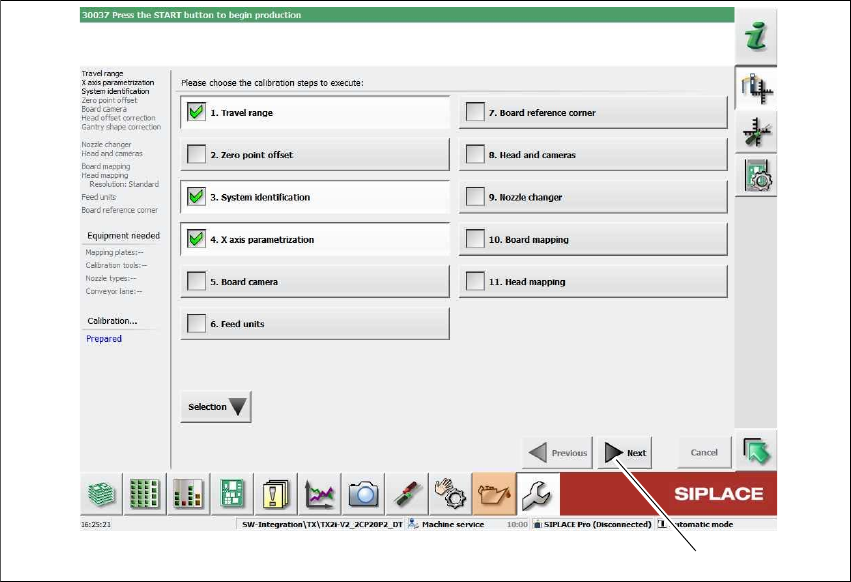Check the 10. Board mapping checkbox
Image resolution: width=851 pixels, height=582 pixels.
[x=475, y=239]
